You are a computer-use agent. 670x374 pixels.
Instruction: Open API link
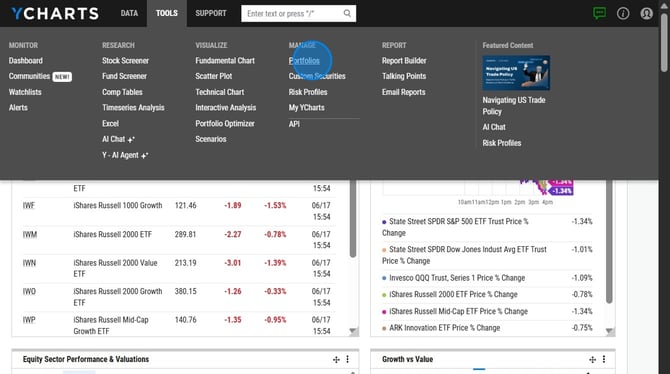coord(294,124)
